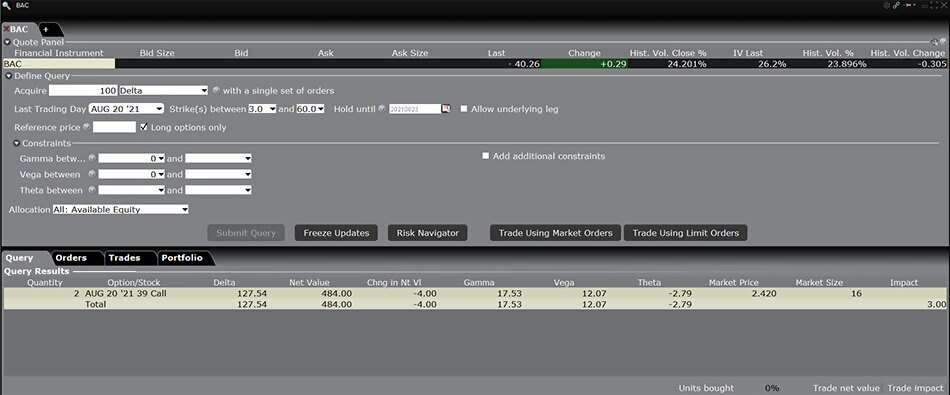The image size is (950, 395).
Task: Click the Gamma column header in results
Action: pos(479,282)
